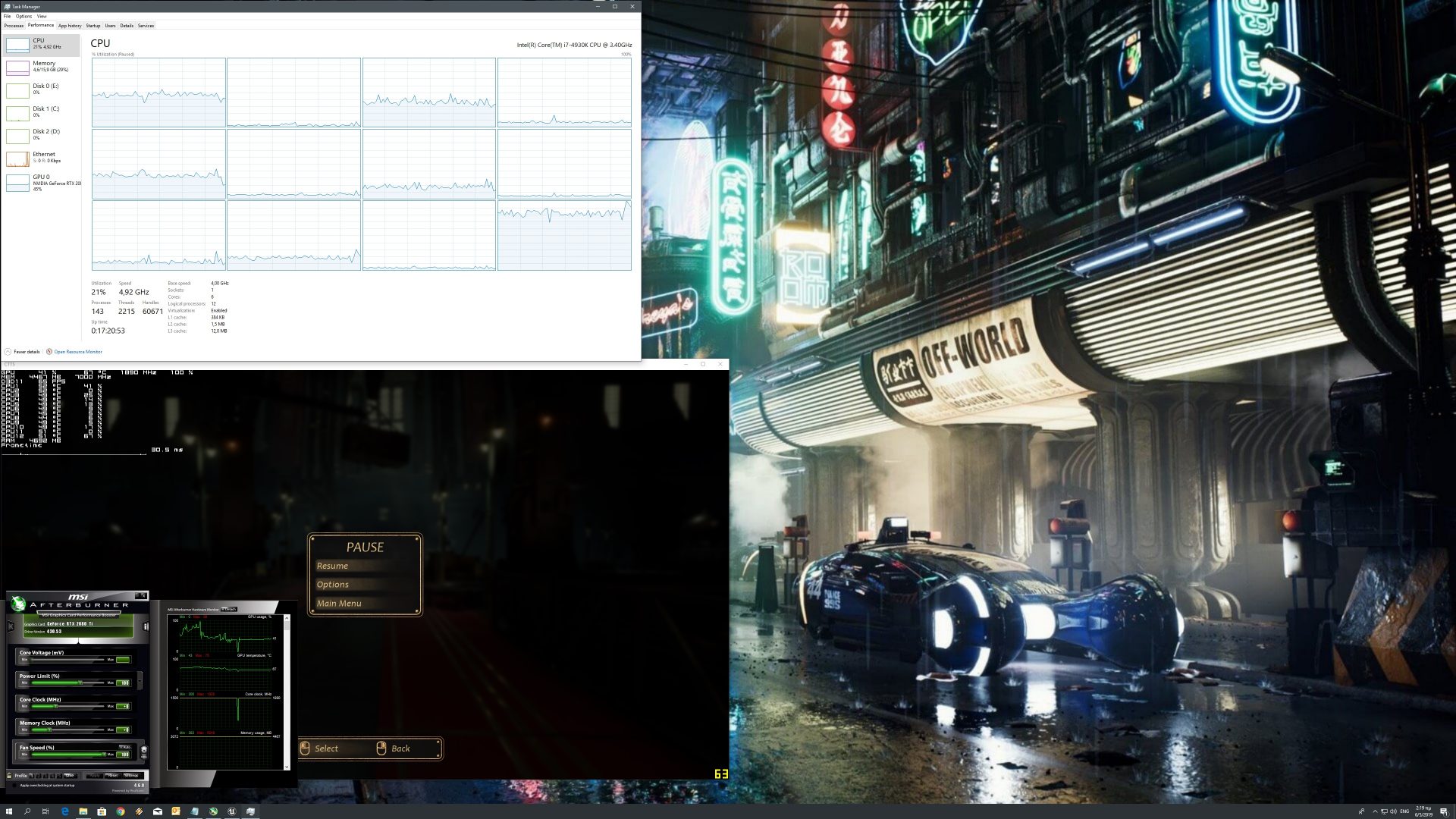
Task: Toggle Fan Speed Auto mode
Action: pyautogui.click(x=125, y=747)
